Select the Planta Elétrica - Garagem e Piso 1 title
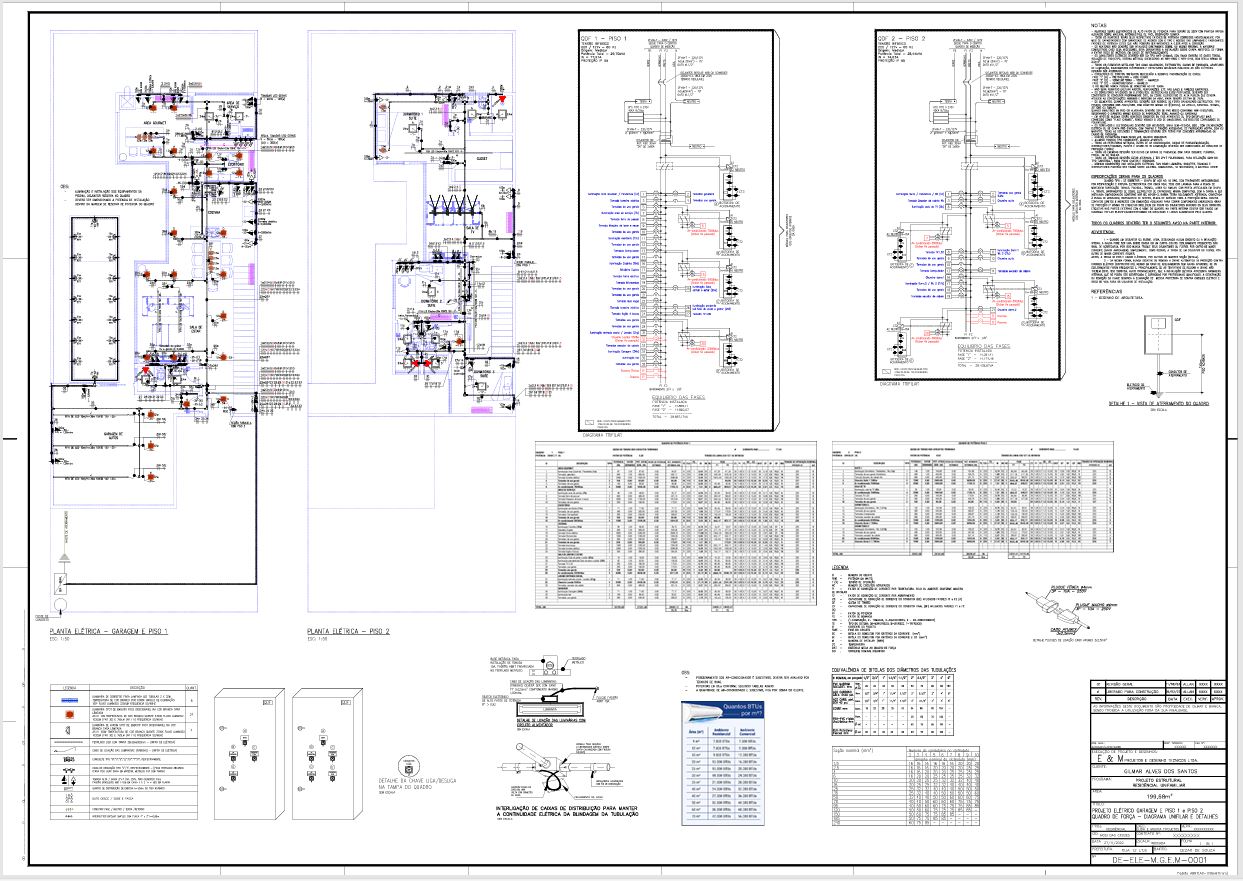This screenshot has width=1243, height=881. coord(117,632)
